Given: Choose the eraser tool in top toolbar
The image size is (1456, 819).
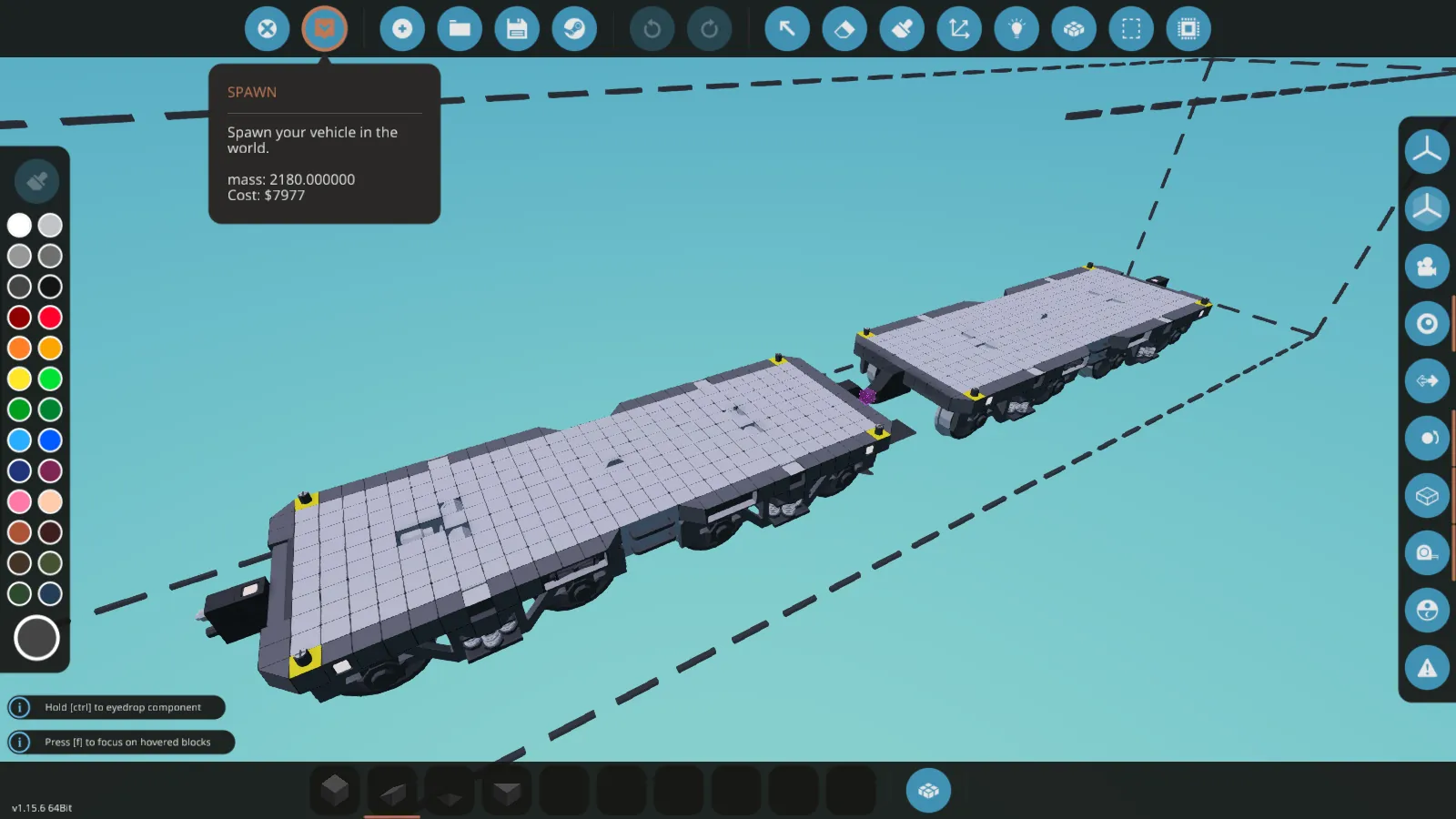Looking at the screenshot, I should (844, 29).
